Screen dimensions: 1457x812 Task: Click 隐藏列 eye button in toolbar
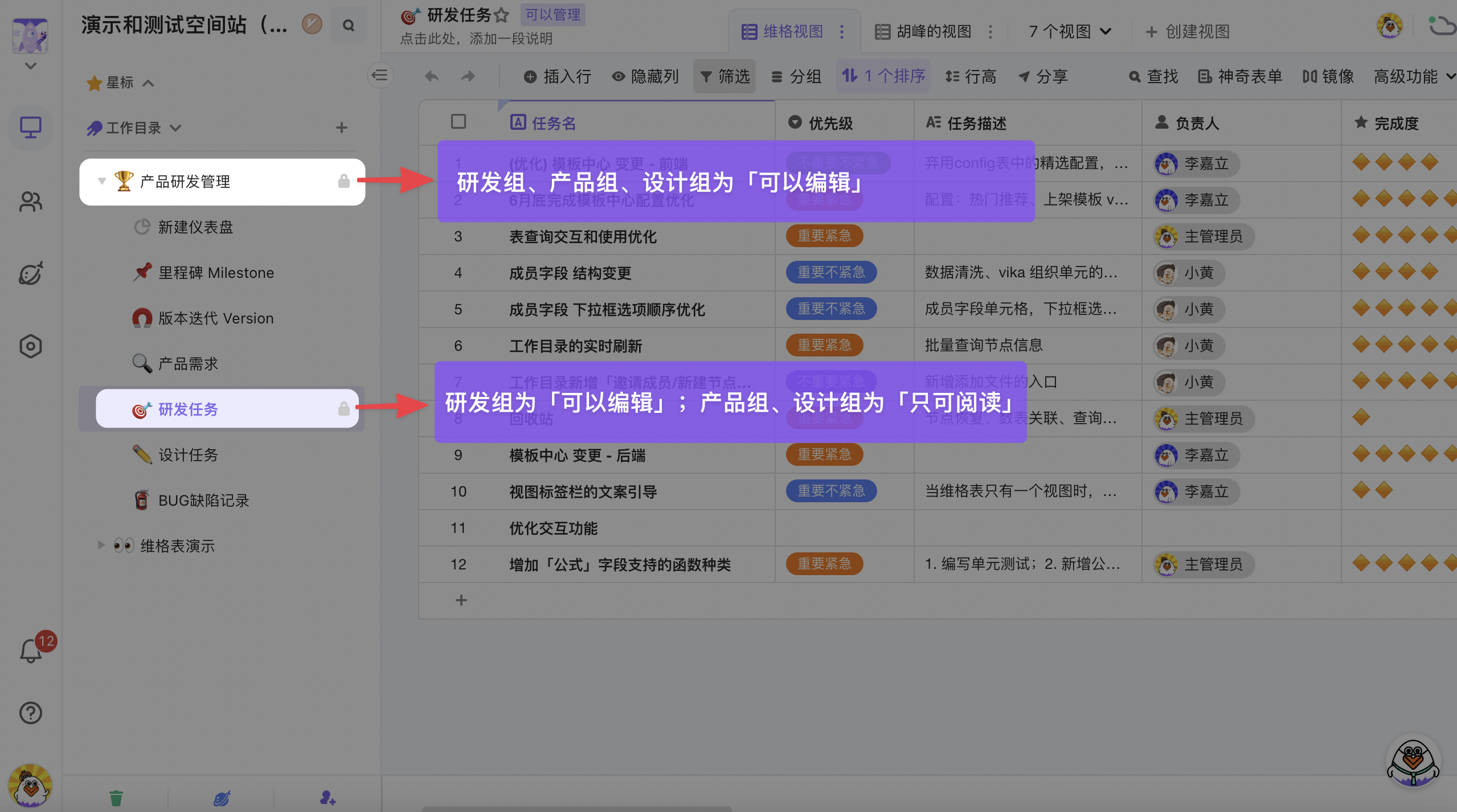pos(645,76)
